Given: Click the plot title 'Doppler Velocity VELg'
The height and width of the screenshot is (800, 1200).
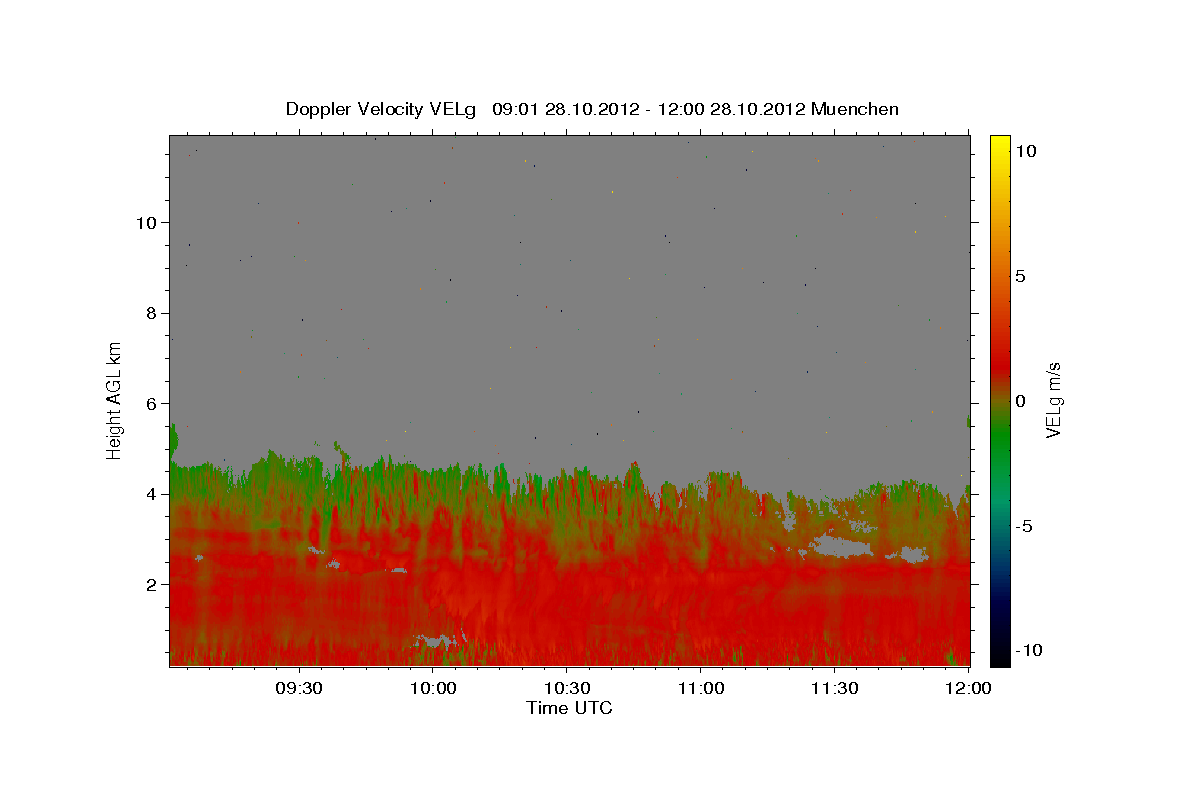Looking at the screenshot, I should (381, 109).
